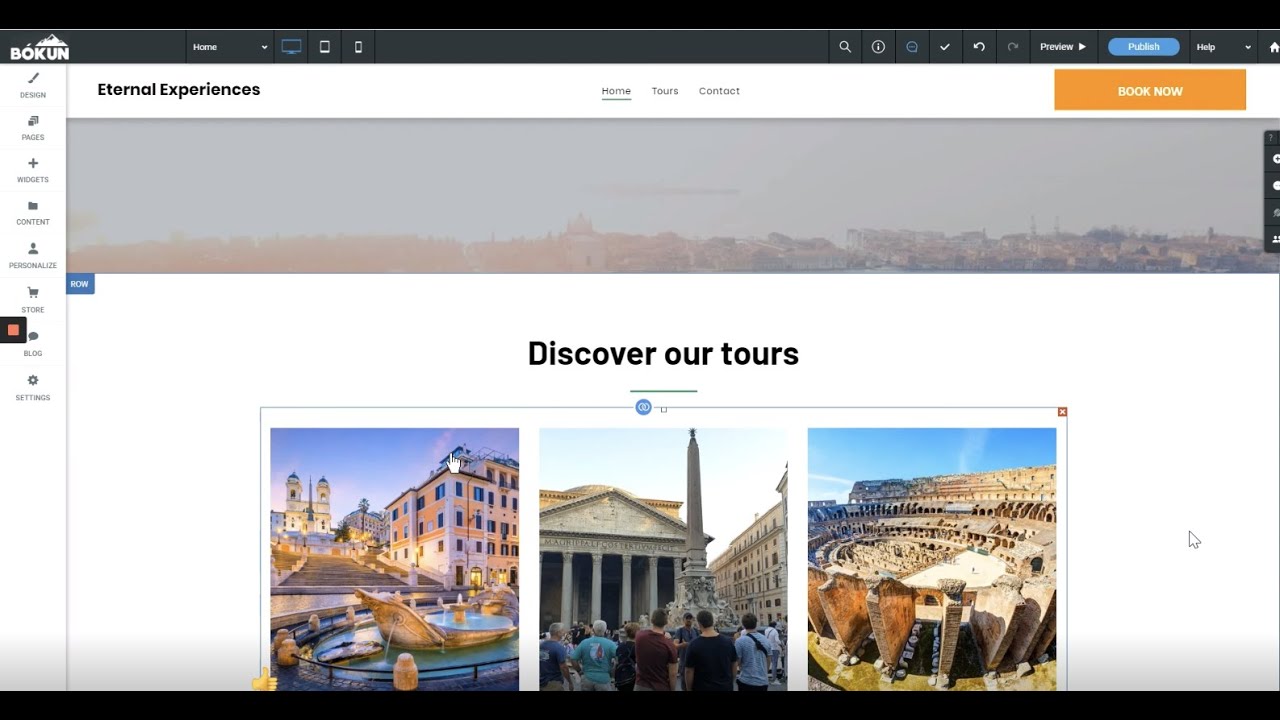Select the Home navigation link
Image resolution: width=1280 pixels, height=720 pixels.
(616, 91)
